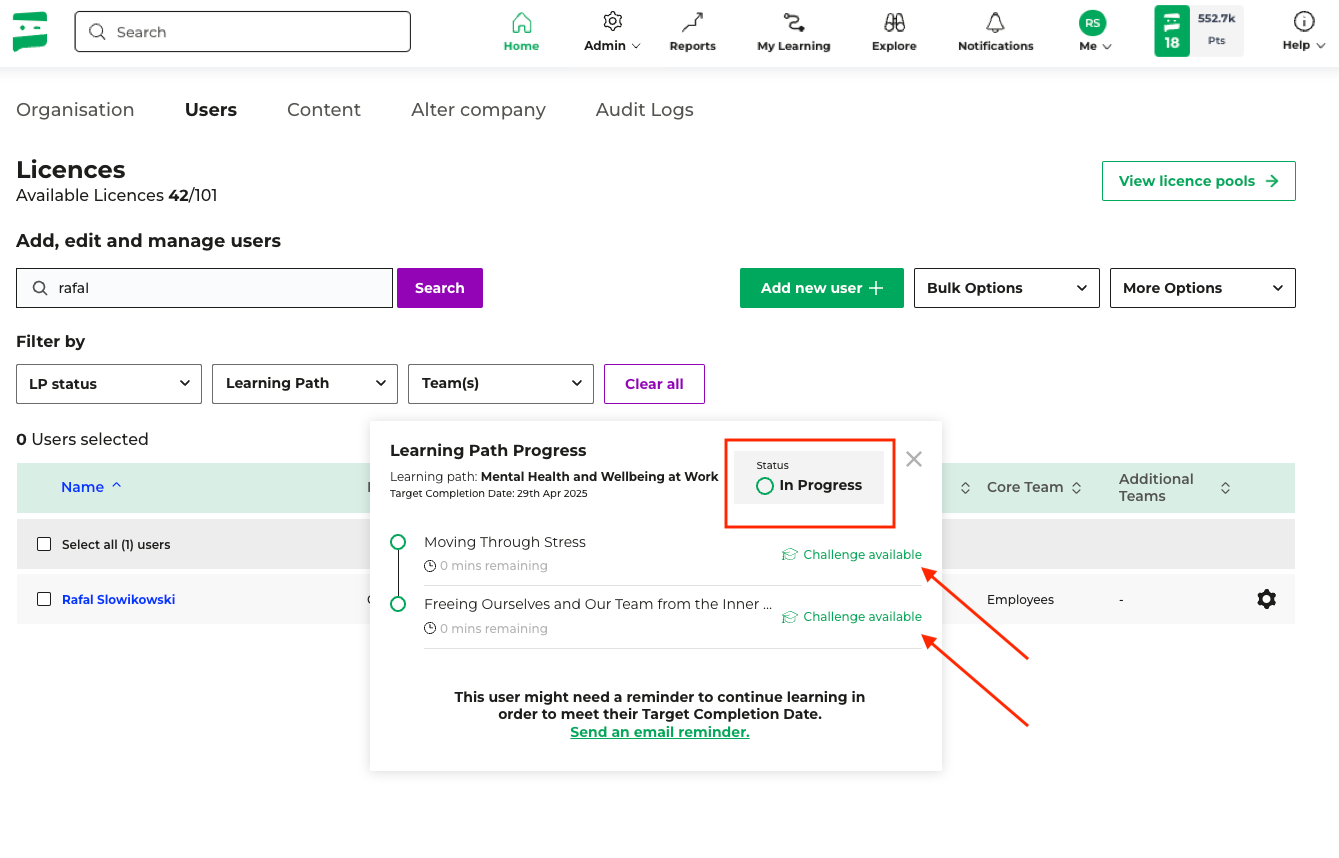
Task: Click the Home icon in top navigation
Action: pos(521,24)
